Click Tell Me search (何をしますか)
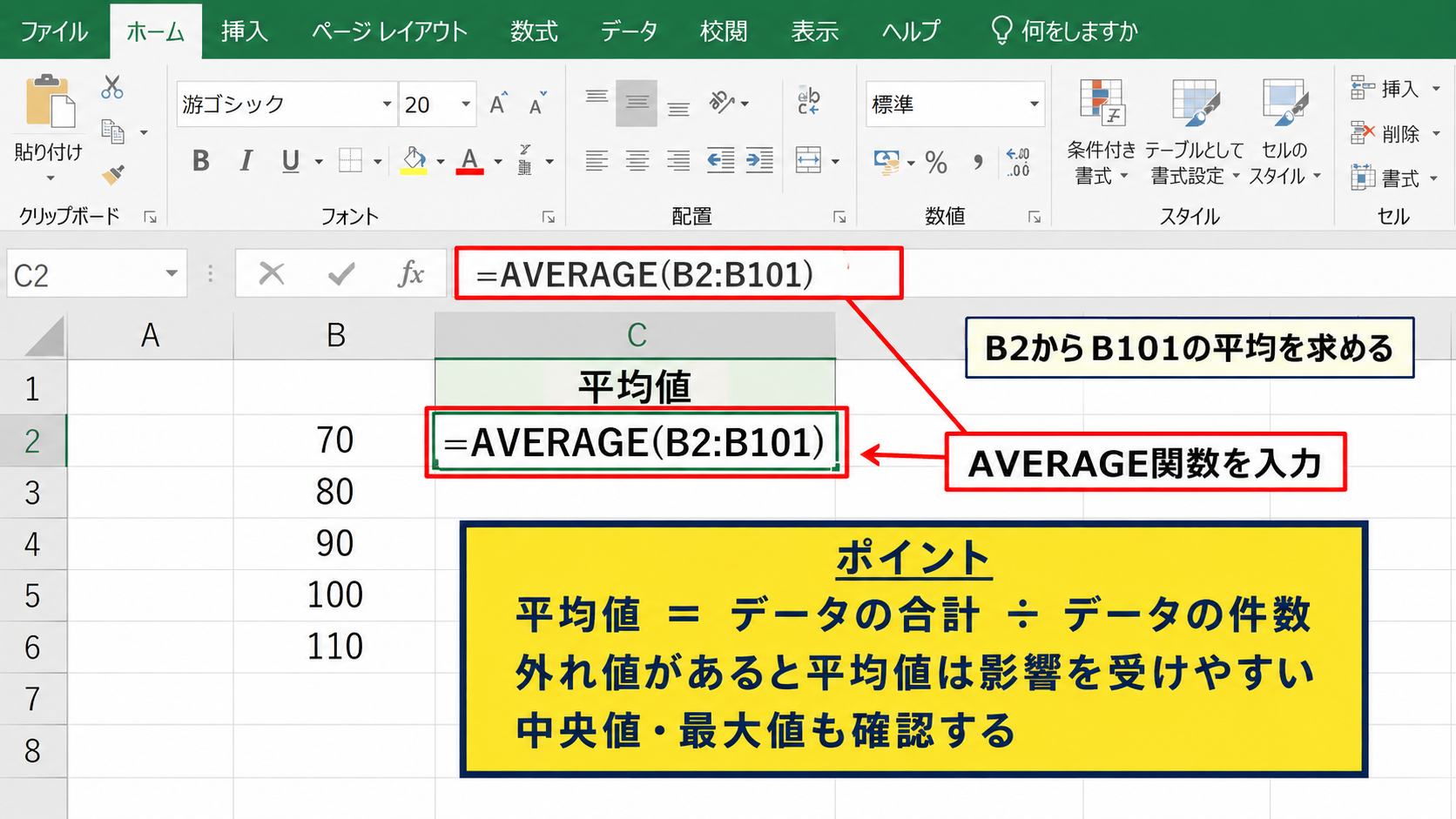Screen dimensions: 1456x819 pos(1064,31)
